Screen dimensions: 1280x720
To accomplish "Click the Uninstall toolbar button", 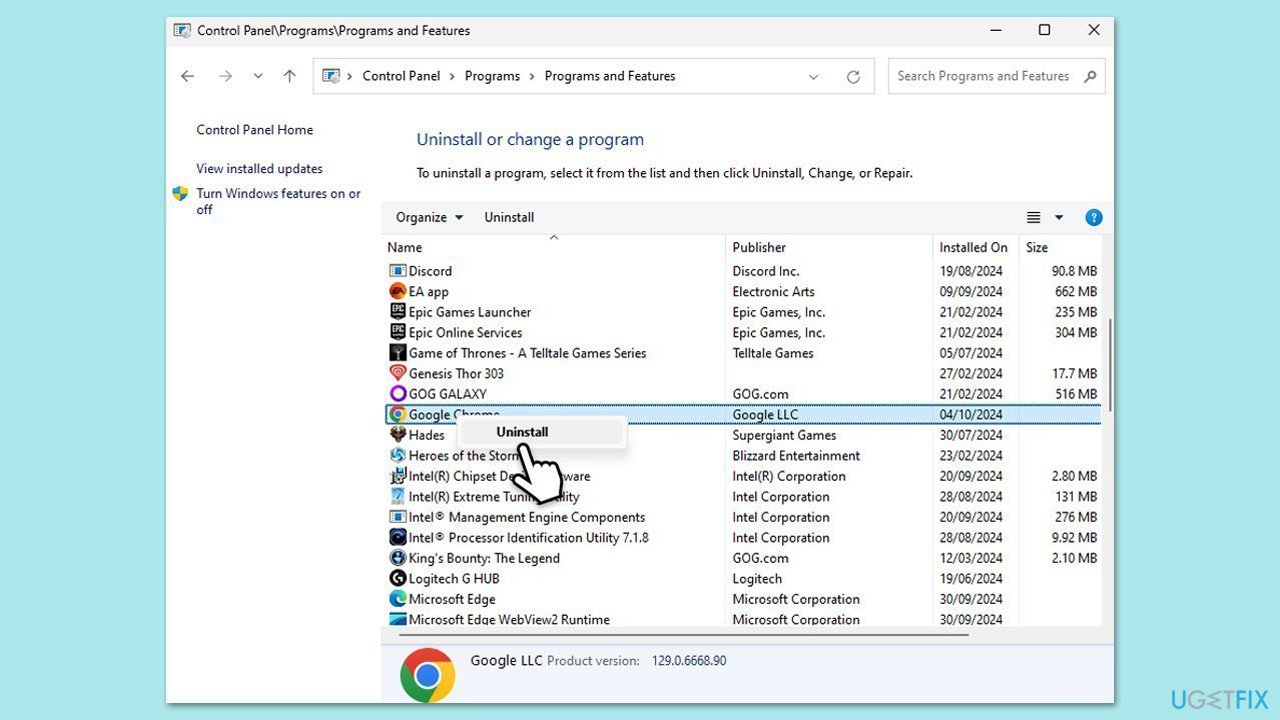I will [508, 217].
